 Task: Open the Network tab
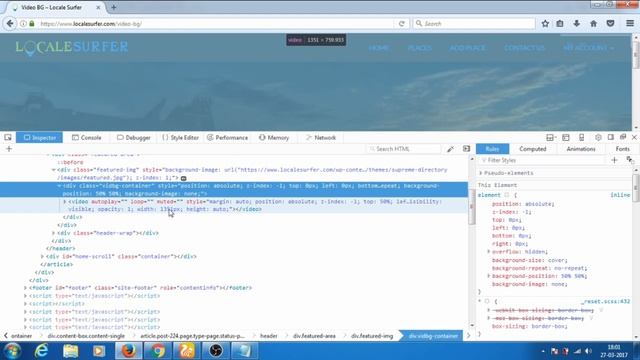click(321, 138)
